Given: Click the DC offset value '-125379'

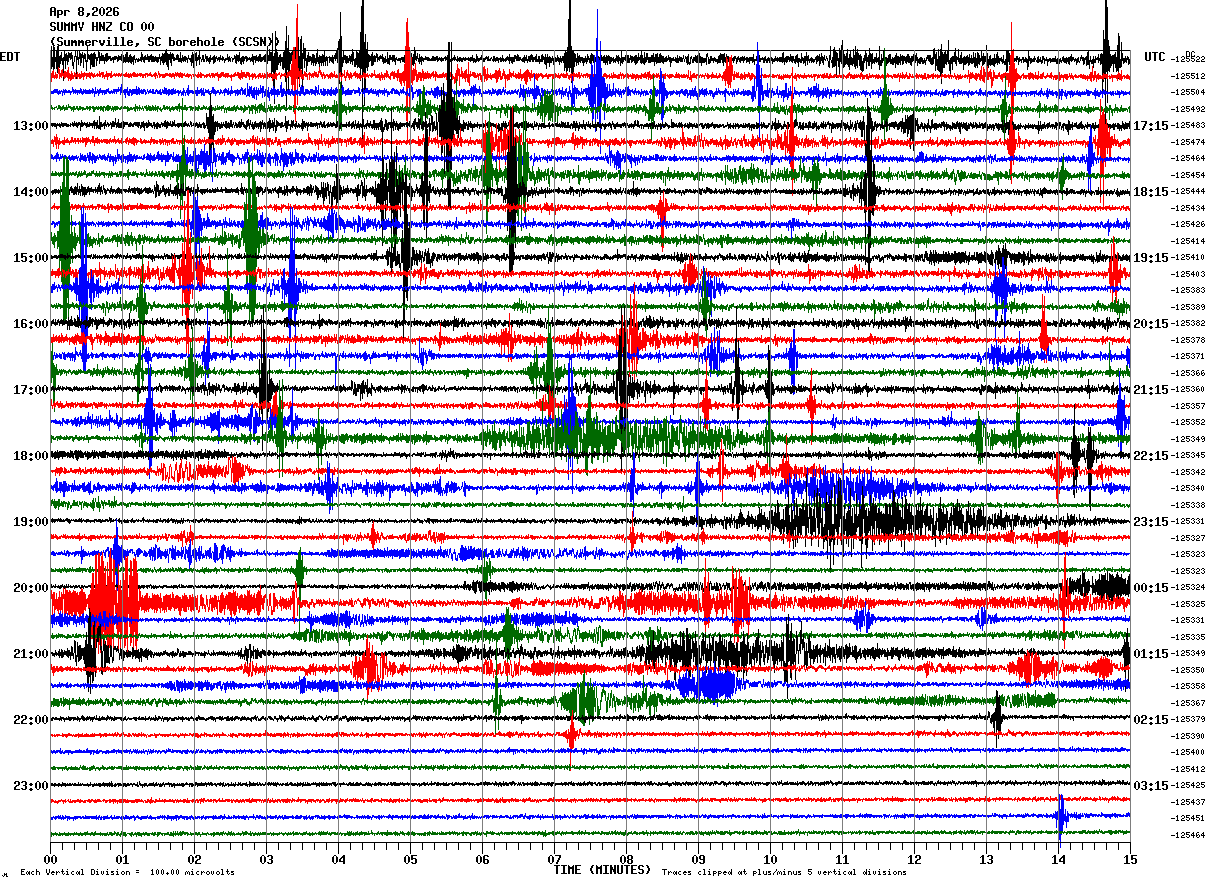Looking at the screenshot, I should [1188, 719].
